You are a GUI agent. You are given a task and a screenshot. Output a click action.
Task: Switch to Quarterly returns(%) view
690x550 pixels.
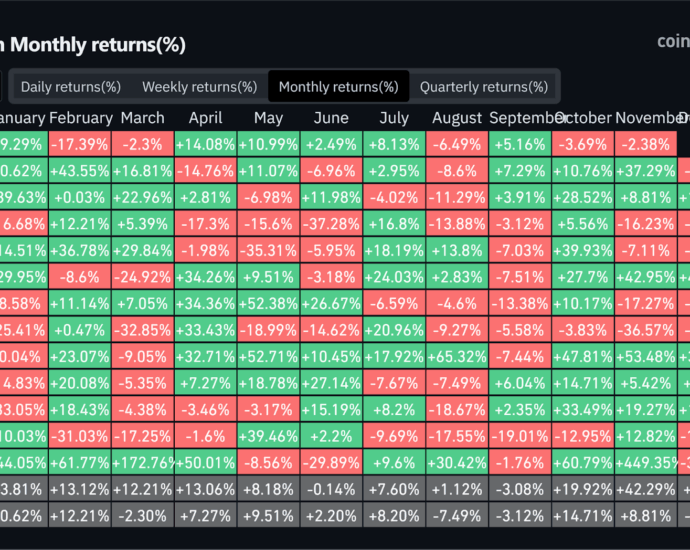tap(484, 87)
